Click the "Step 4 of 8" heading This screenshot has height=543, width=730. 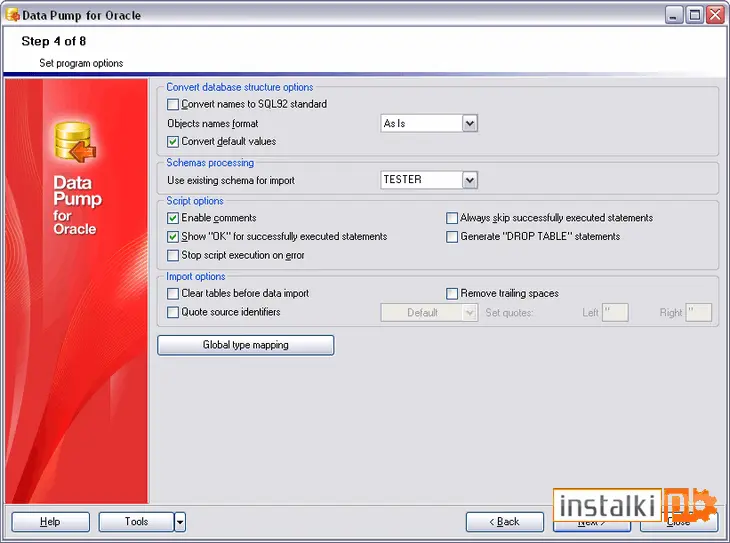pos(54,41)
